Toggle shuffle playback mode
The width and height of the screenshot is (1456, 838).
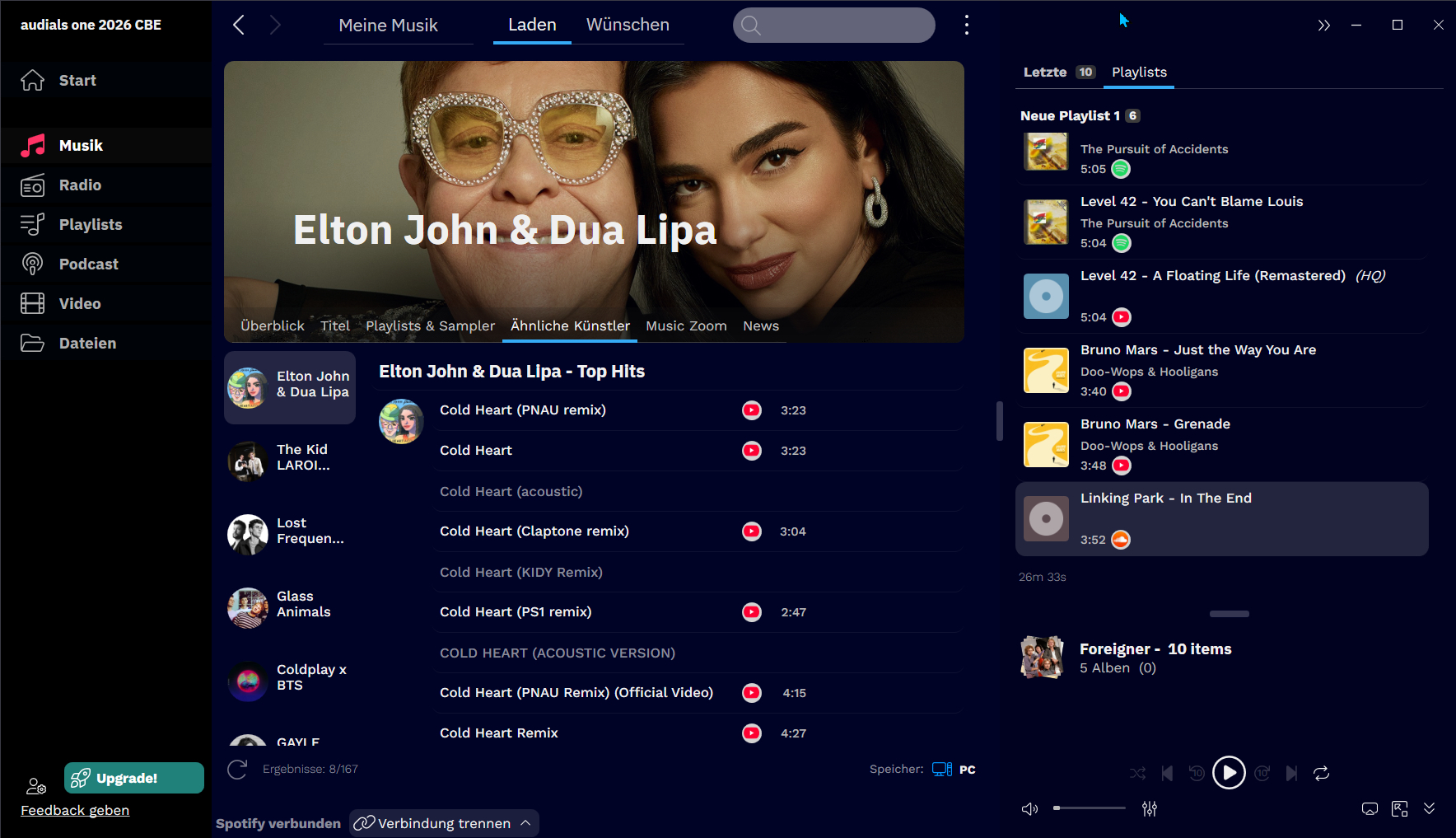[x=1137, y=773]
